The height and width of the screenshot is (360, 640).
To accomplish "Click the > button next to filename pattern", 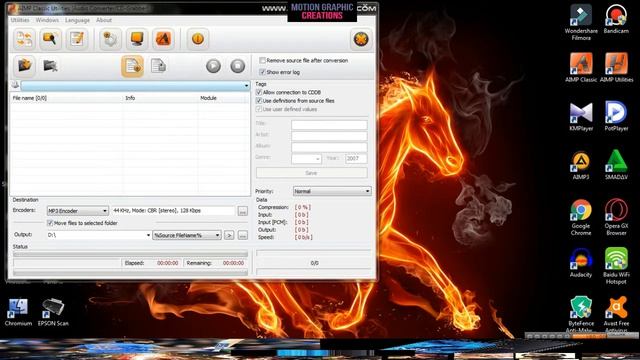I will 229,235.
